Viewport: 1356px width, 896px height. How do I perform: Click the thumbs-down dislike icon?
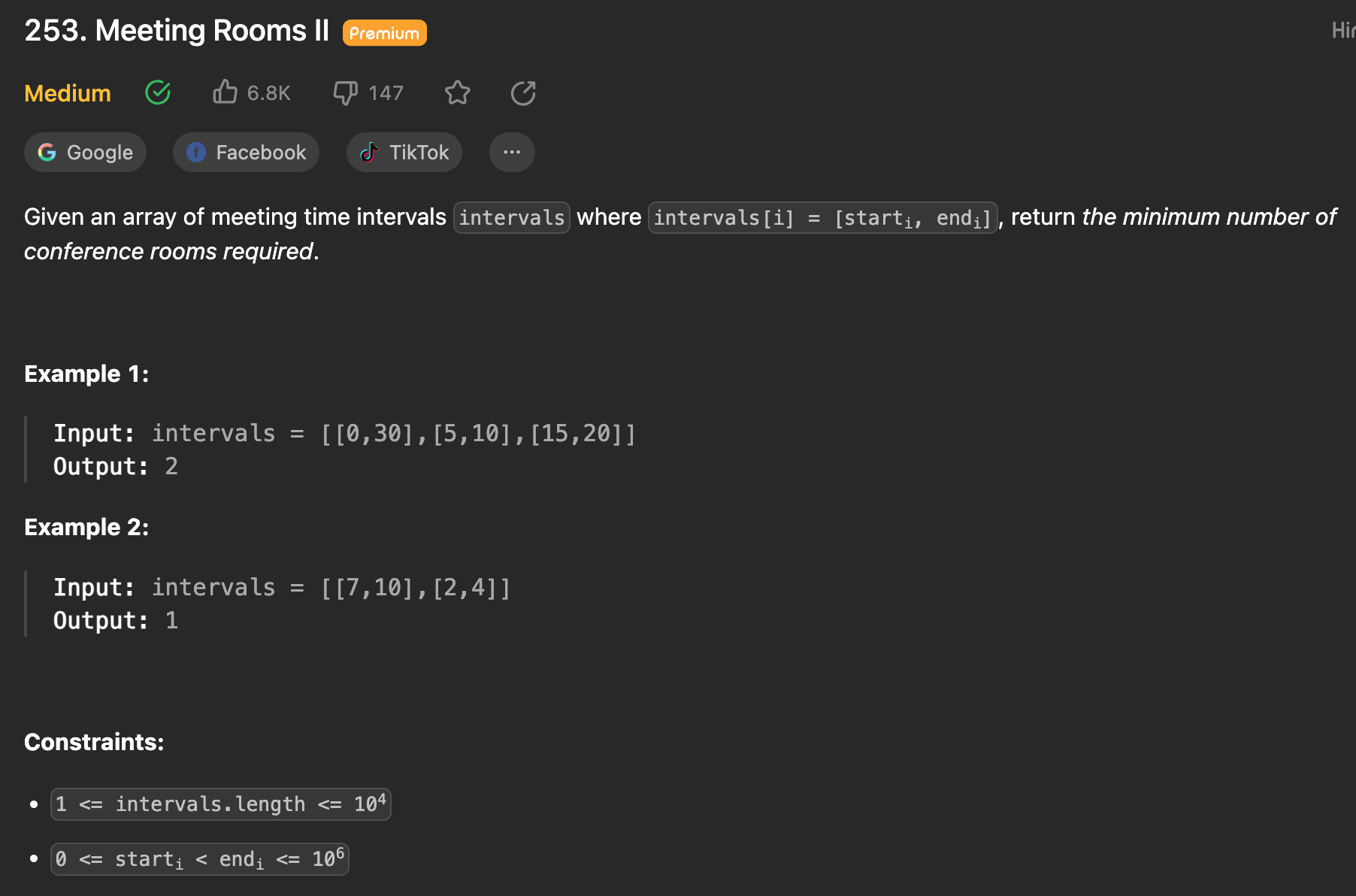pos(346,92)
